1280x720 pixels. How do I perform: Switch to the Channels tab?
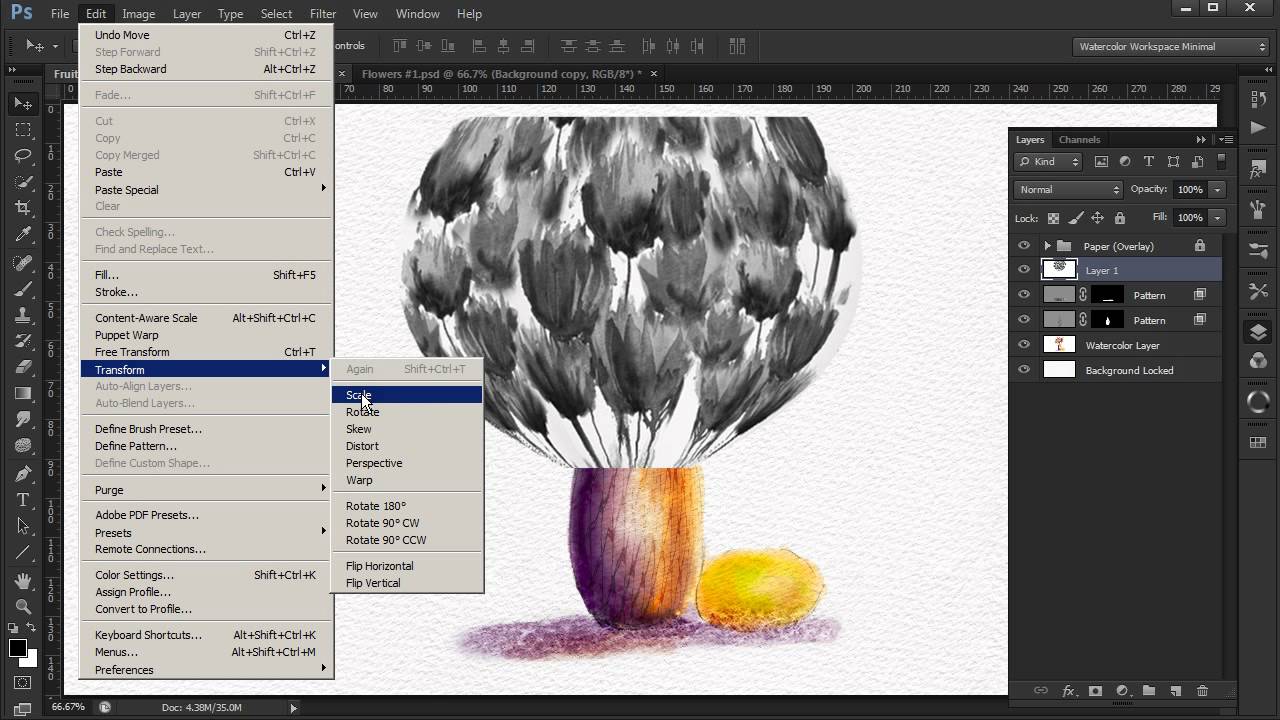pos(1079,140)
